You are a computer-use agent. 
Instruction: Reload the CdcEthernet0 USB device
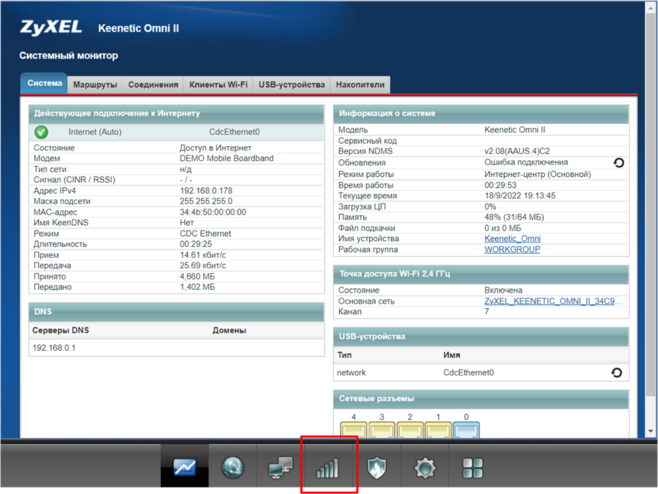tap(616, 372)
